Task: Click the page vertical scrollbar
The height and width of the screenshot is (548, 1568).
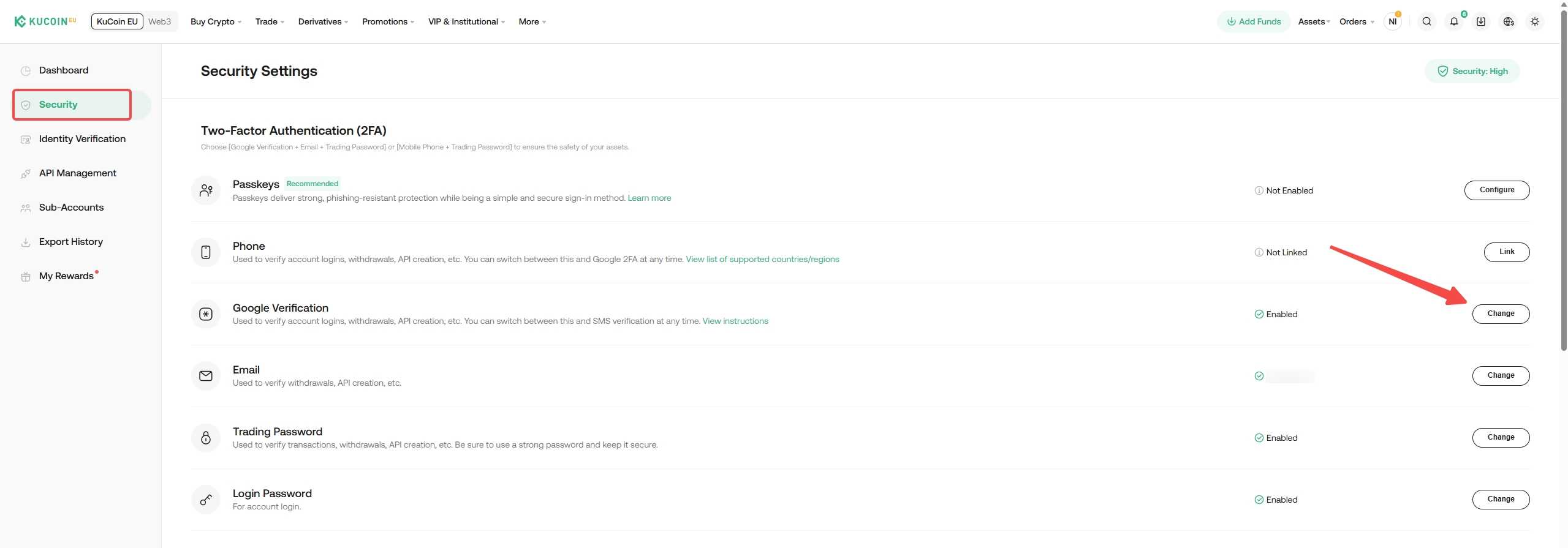Action: pos(1563,184)
